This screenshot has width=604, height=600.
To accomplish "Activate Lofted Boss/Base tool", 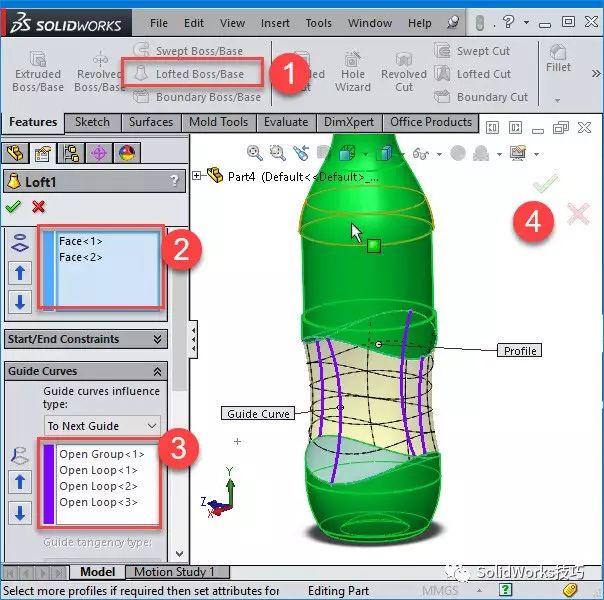I will (x=189, y=74).
